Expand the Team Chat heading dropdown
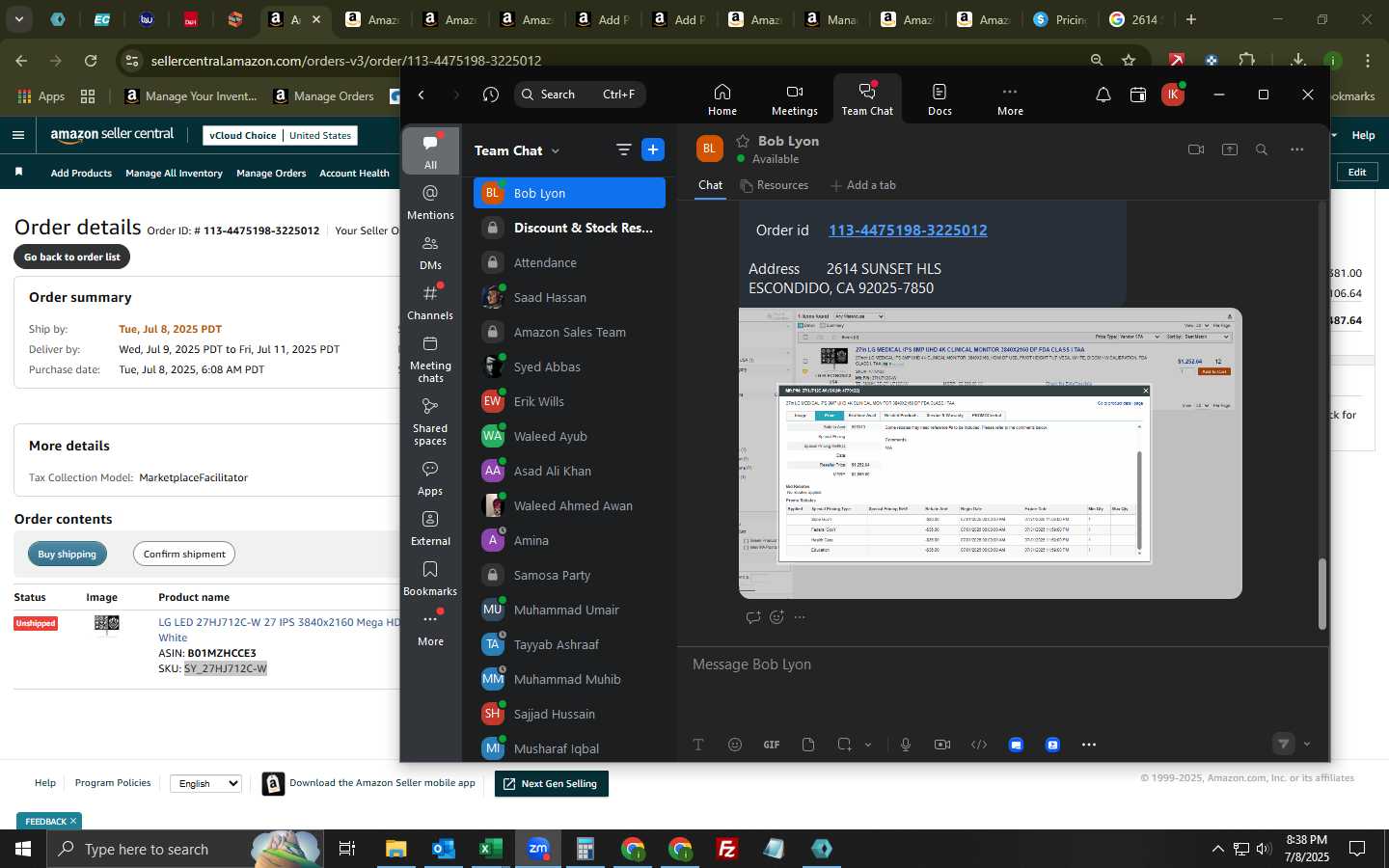This screenshot has width=1389, height=868. [x=556, y=151]
